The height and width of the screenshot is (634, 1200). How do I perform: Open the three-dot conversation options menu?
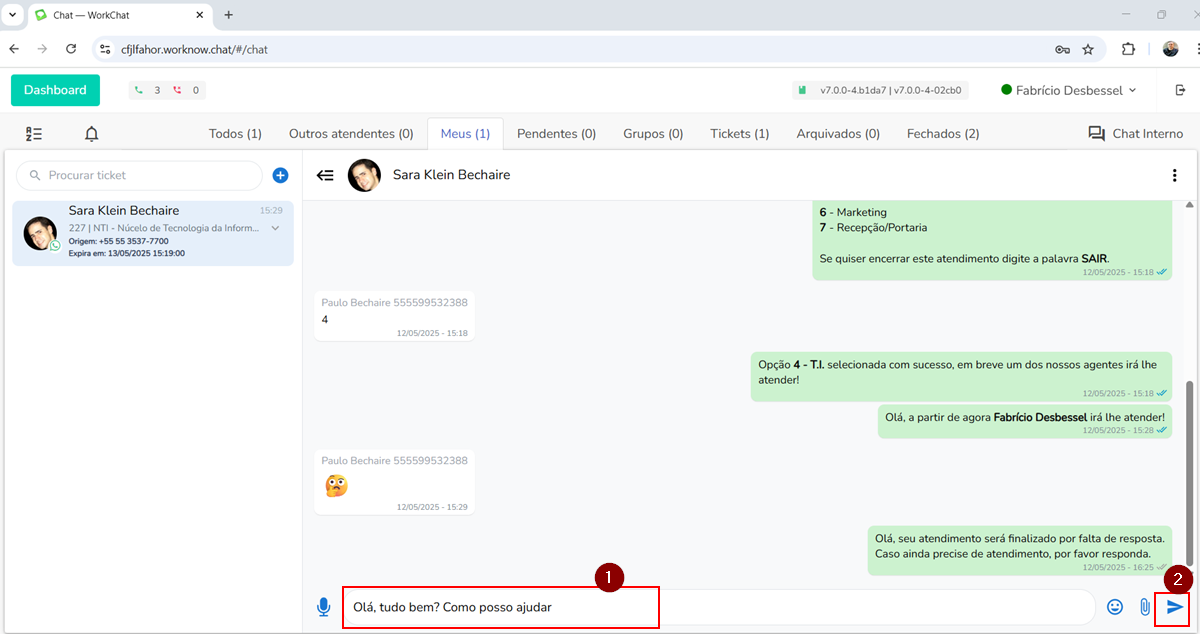pos(1174,175)
